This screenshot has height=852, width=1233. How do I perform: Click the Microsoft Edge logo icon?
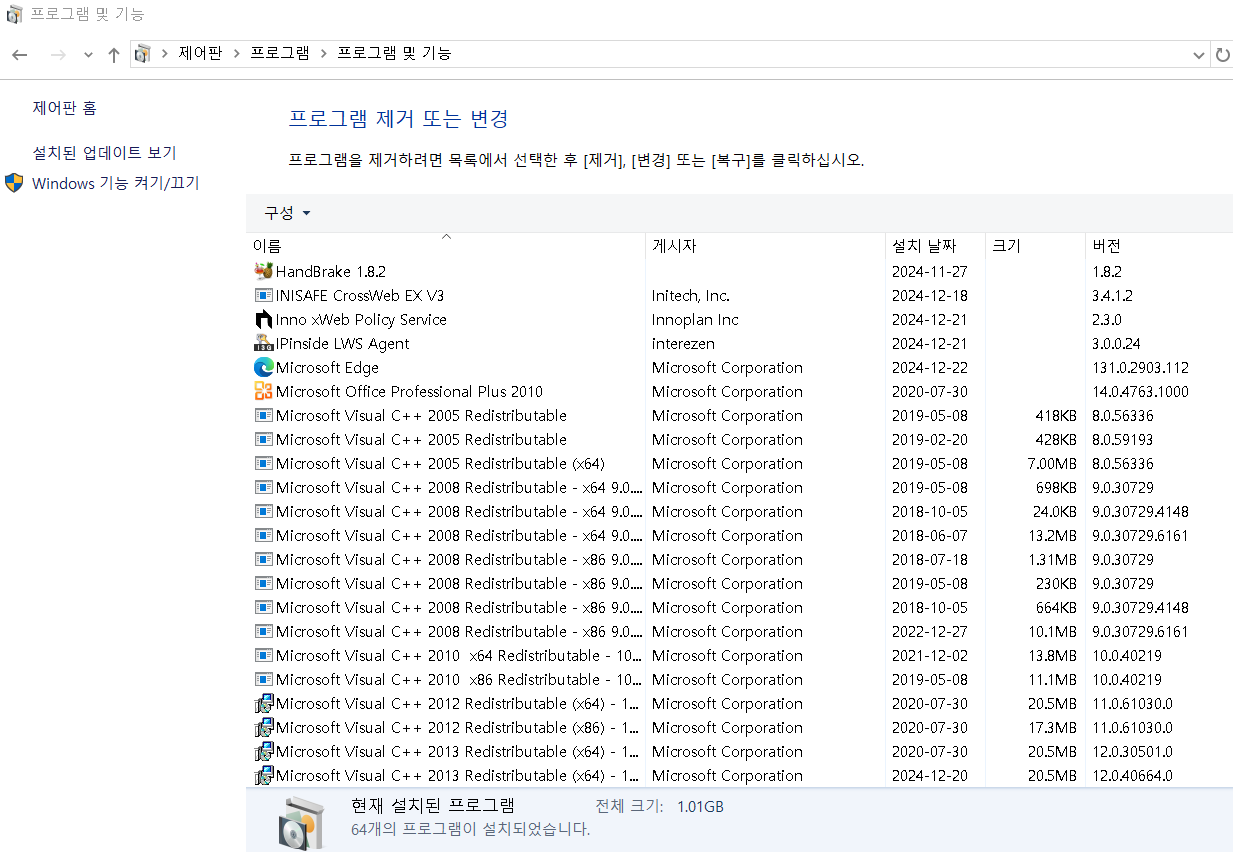(264, 367)
